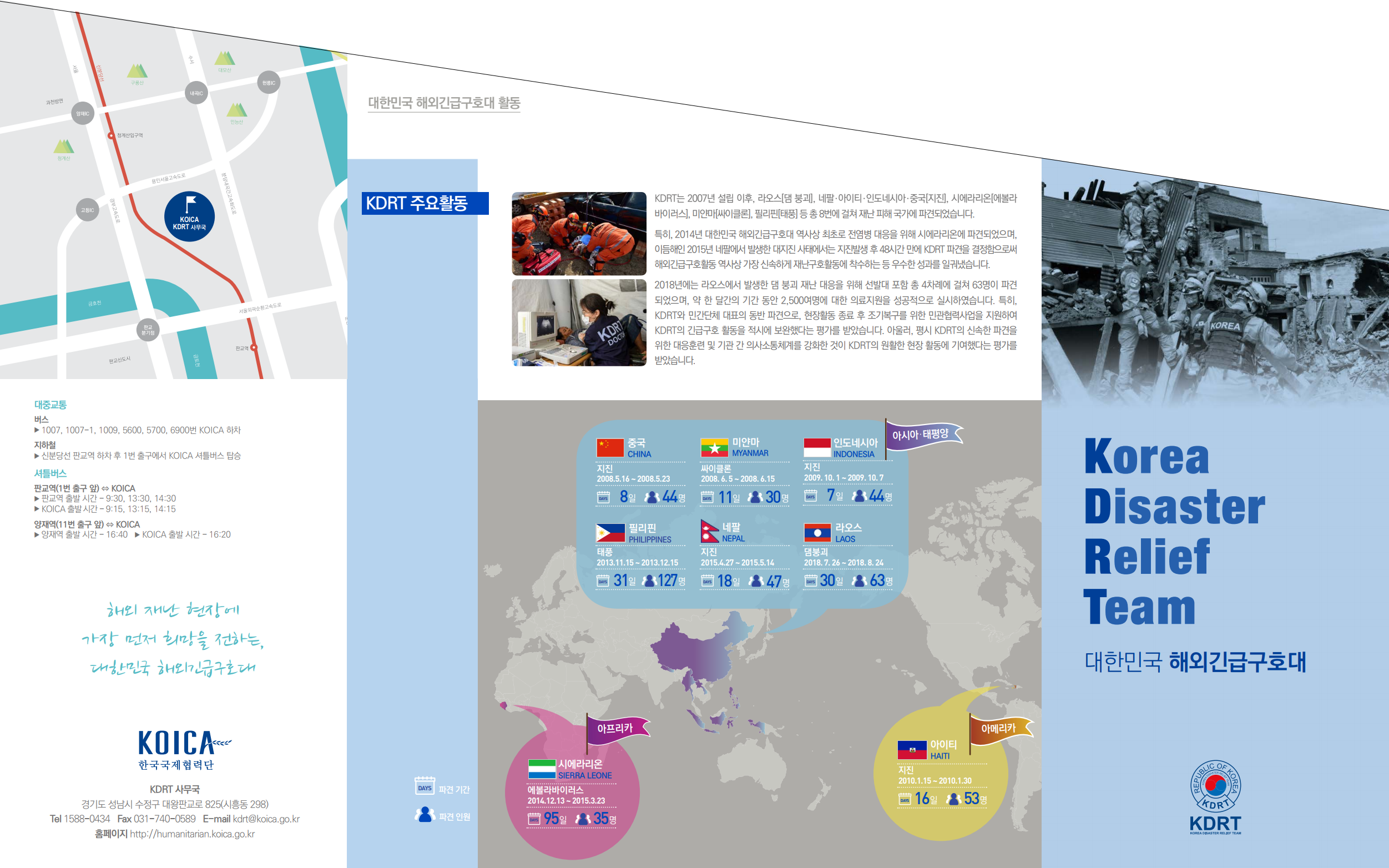1389x868 pixels.
Task: Click the 인능산 mountain icon
Action: click(236, 110)
